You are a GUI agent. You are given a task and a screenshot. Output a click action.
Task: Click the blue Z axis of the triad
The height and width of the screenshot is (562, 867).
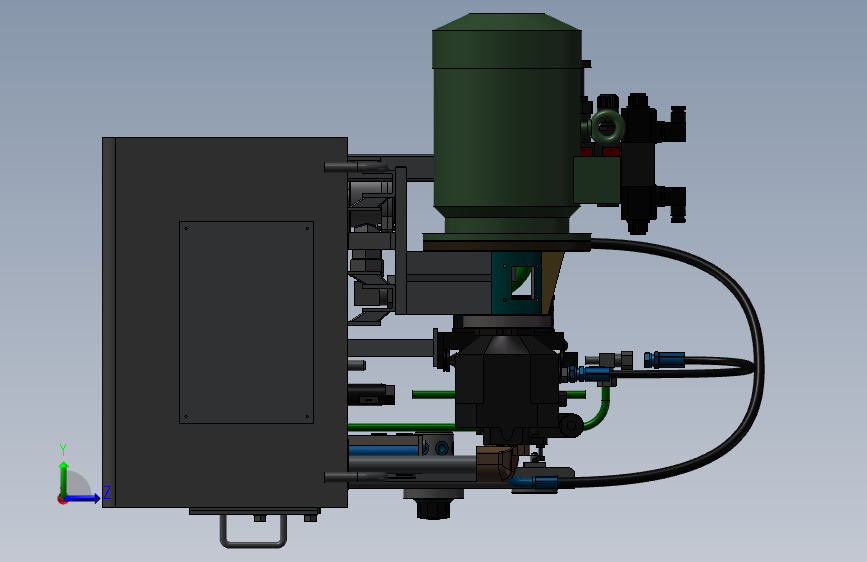pyautogui.click(x=83, y=498)
